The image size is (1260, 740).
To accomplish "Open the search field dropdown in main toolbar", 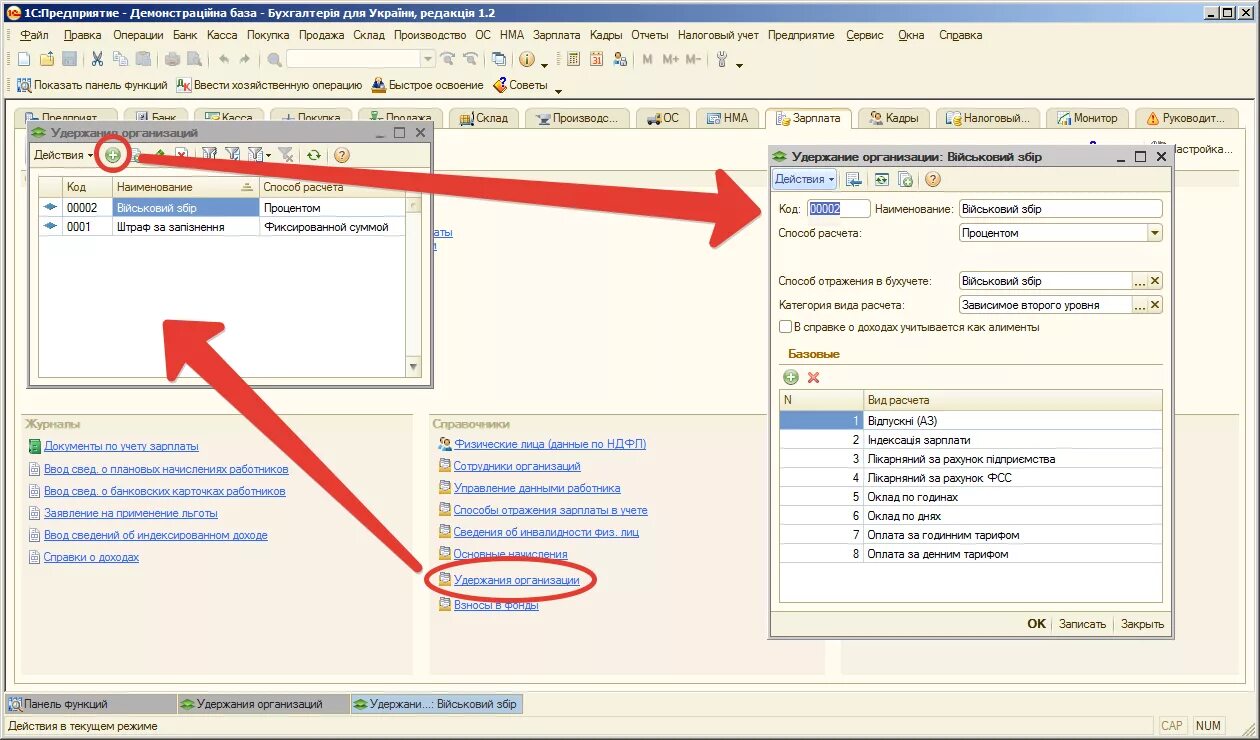I will [428, 59].
